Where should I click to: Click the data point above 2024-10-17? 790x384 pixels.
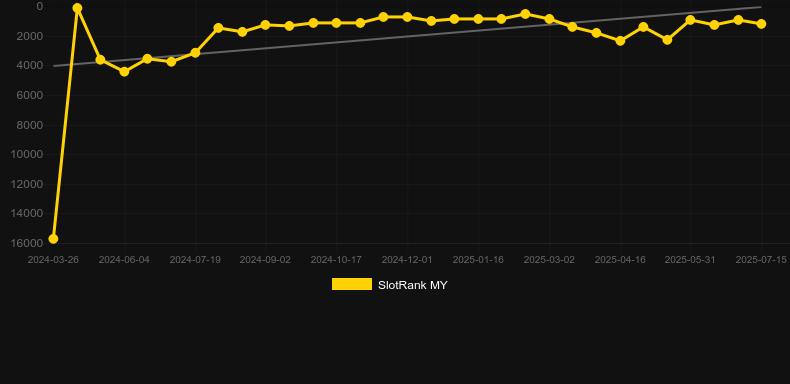[x=336, y=23]
